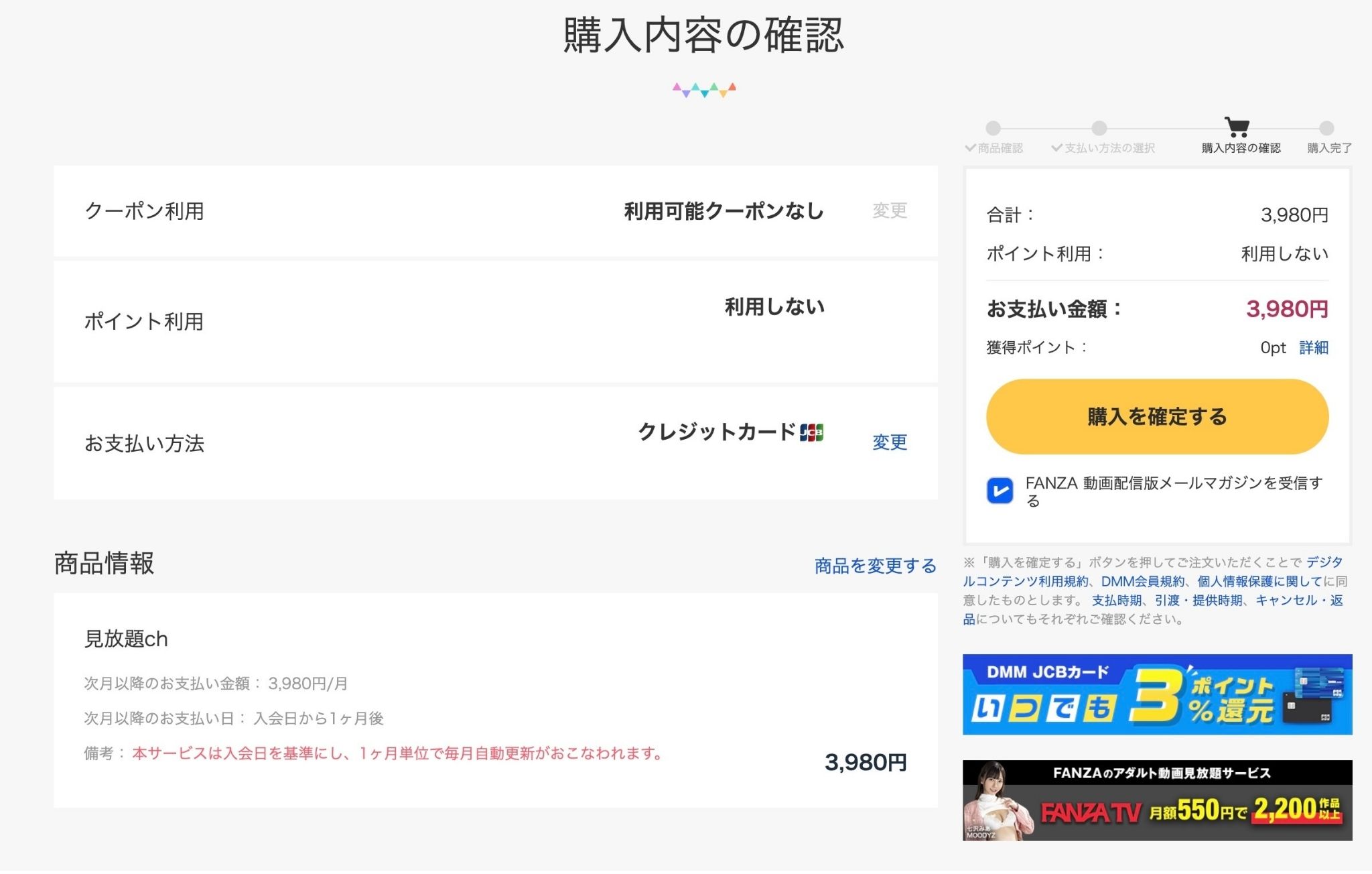This screenshot has height=874, width=1372.
Task: Click the 購入完了 step circle
Action: point(1326,128)
